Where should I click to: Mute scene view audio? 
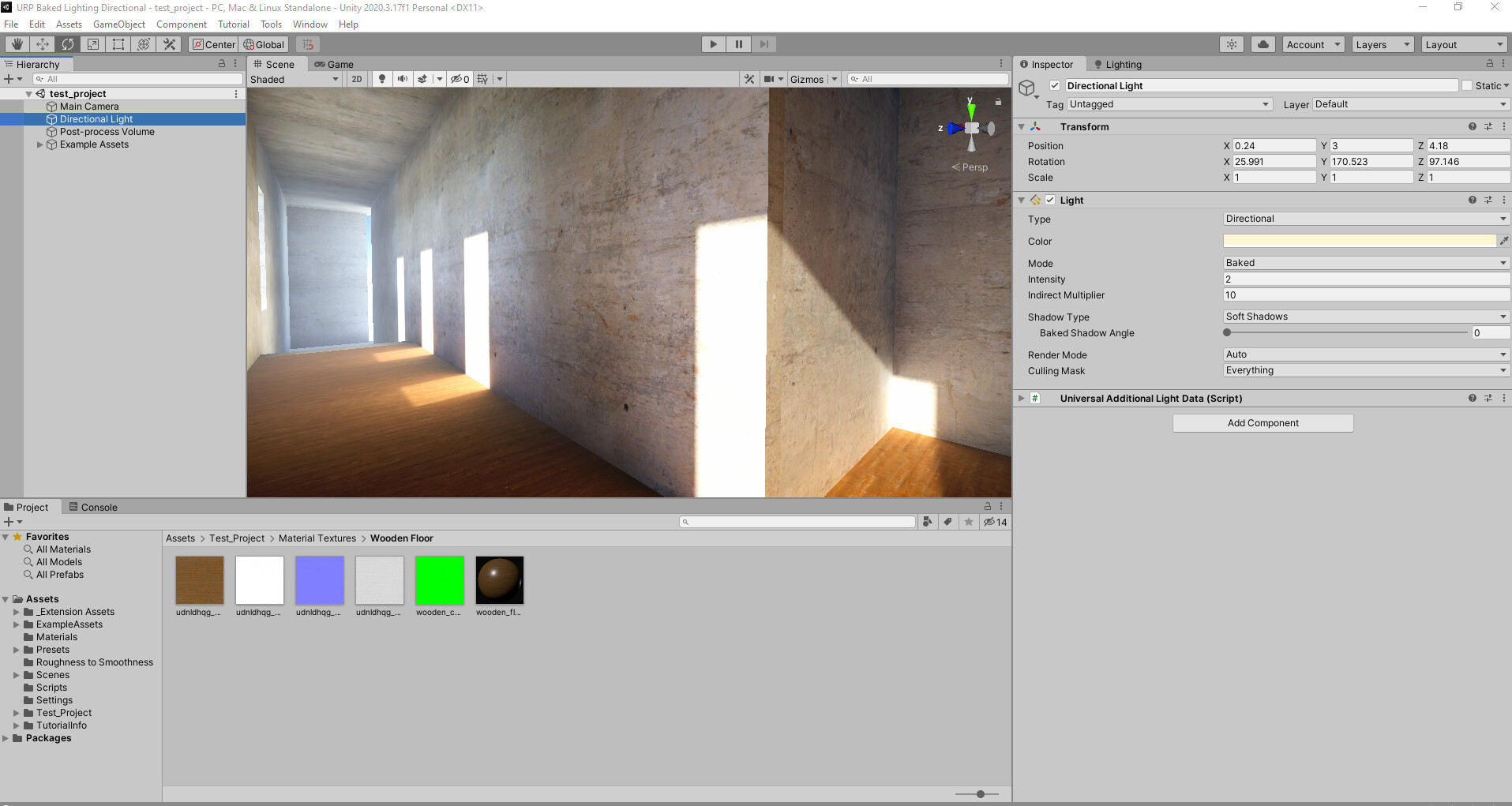coord(402,79)
